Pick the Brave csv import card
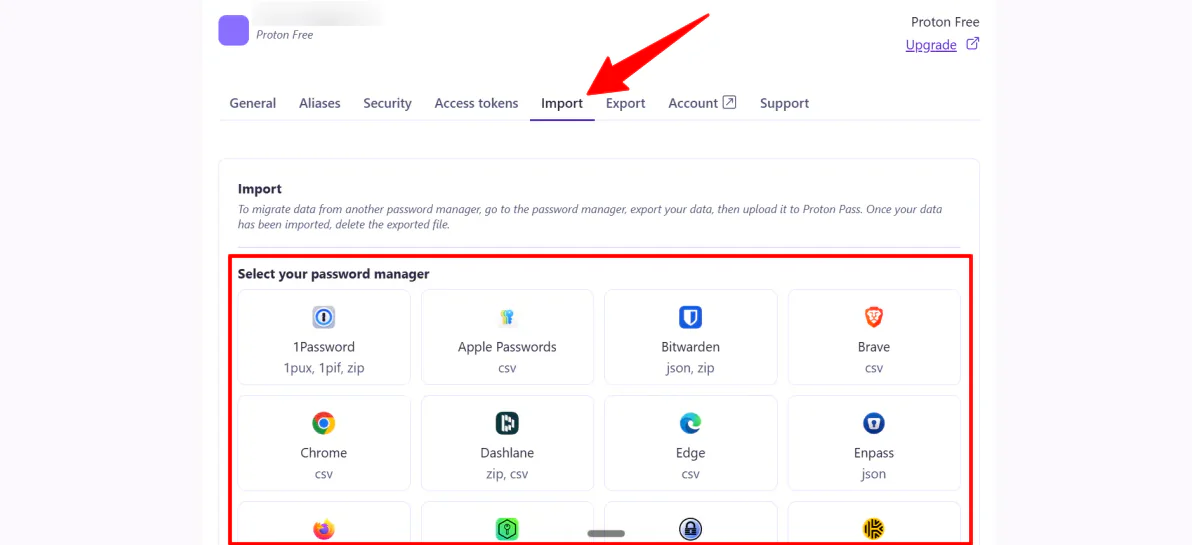 [x=873, y=337]
